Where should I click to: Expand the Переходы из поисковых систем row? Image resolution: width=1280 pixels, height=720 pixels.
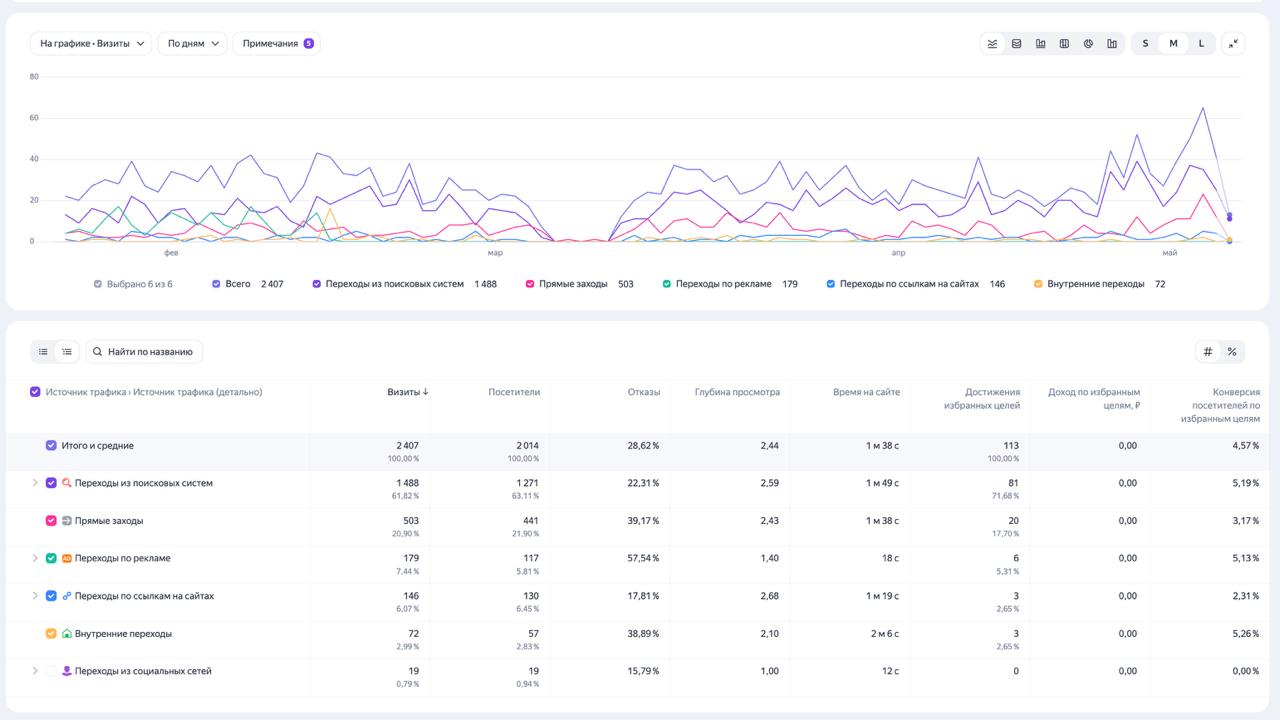(x=35, y=483)
